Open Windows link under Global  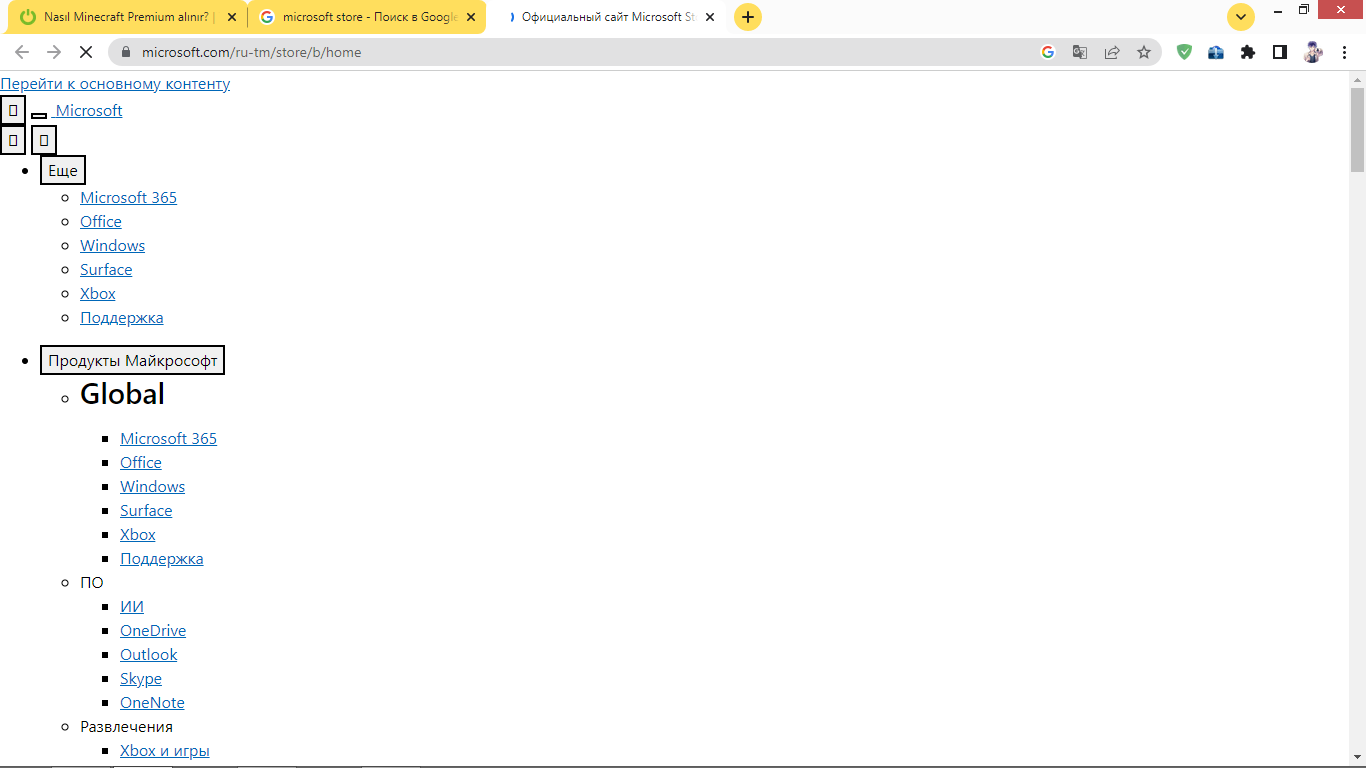[153, 487]
